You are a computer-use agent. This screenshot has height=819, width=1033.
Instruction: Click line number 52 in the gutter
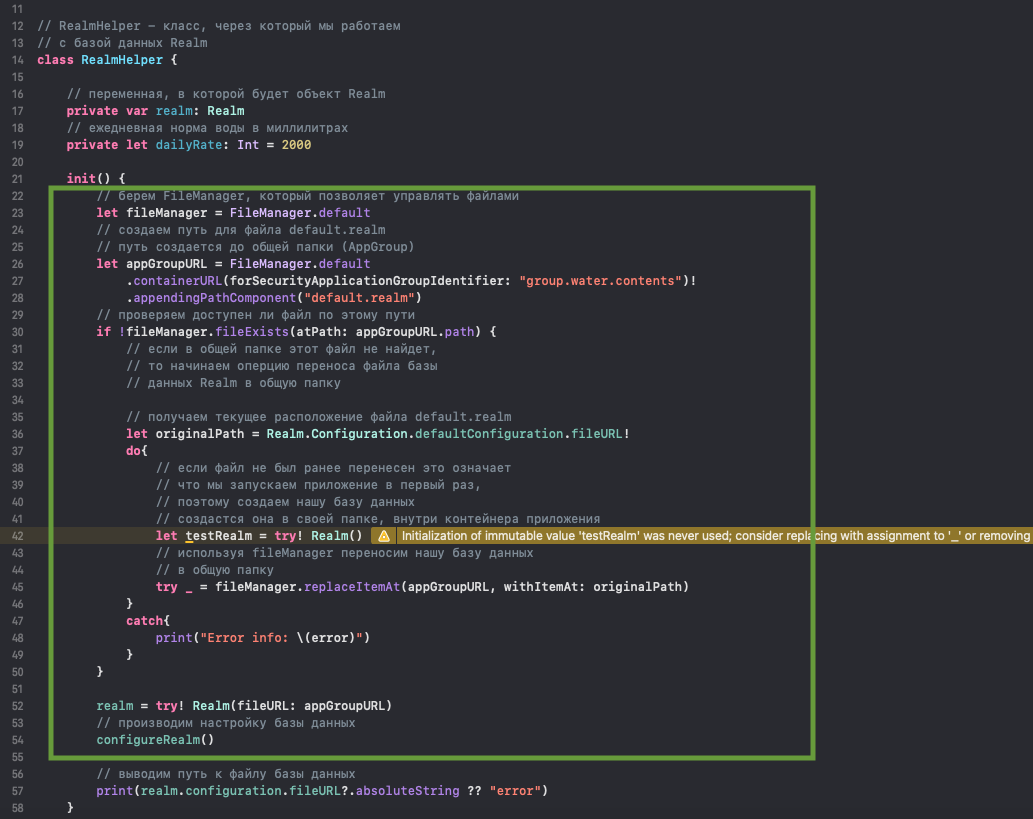point(17,706)
